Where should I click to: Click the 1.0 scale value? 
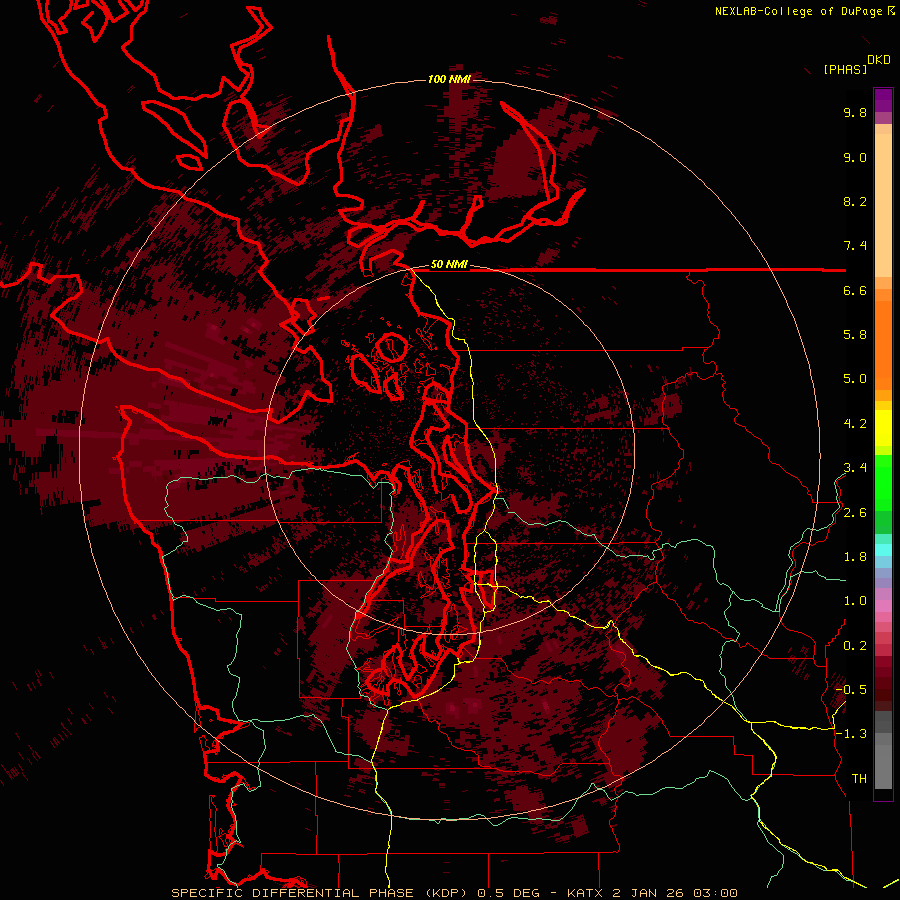pyautogui.click(x=855, y=601)
